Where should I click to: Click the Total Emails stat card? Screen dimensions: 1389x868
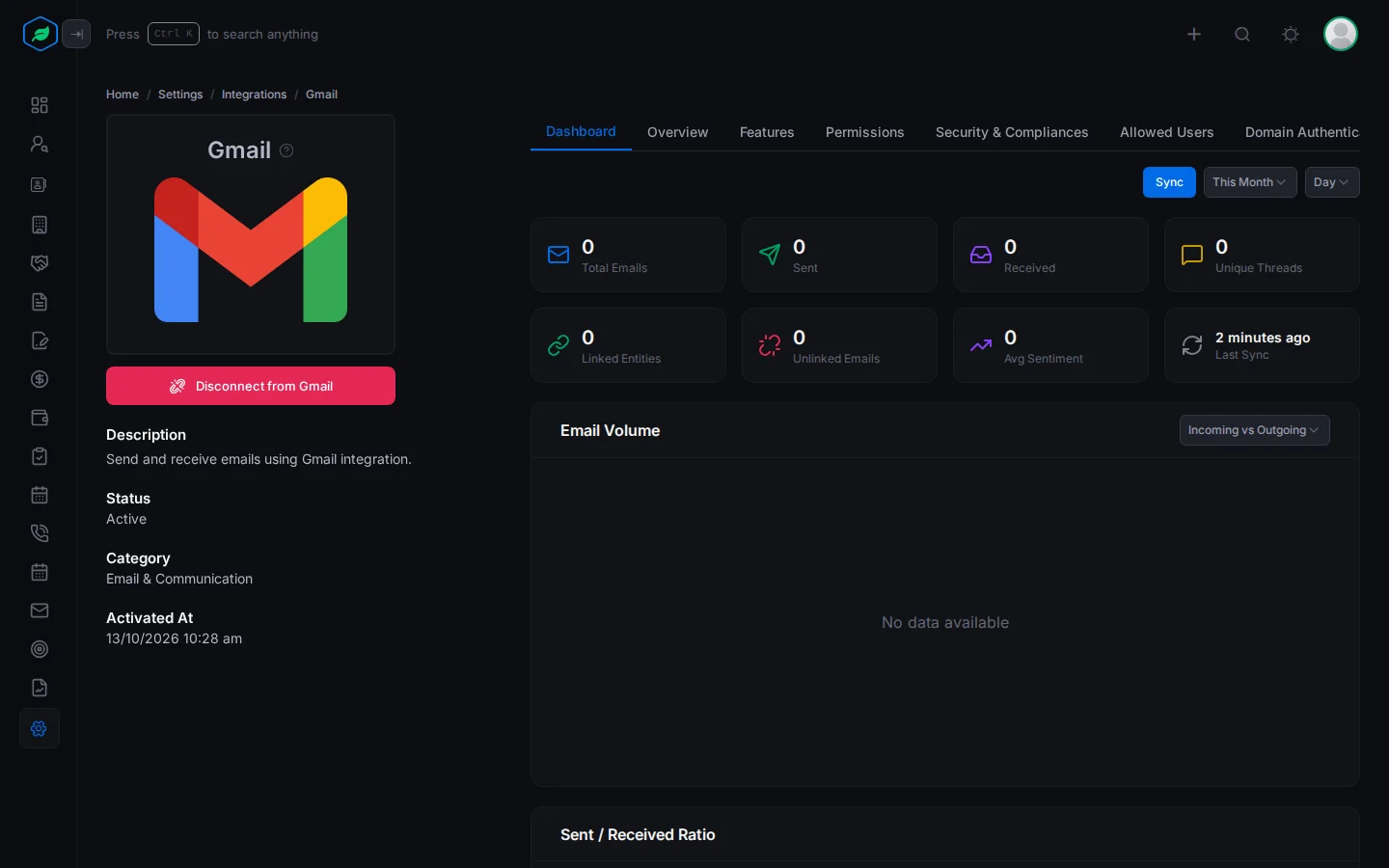click(x=628, y=255)
